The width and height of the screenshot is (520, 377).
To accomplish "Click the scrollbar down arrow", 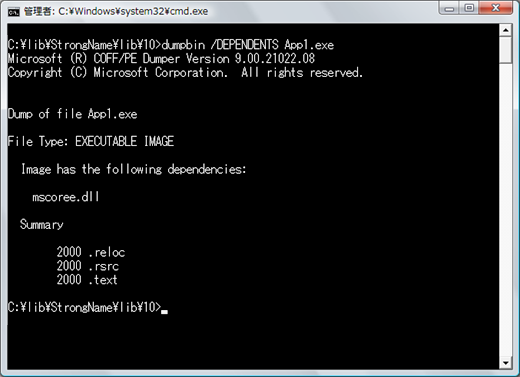I will point(506,363).
